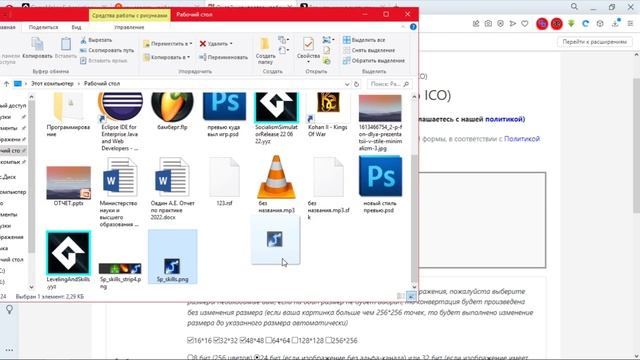The width and height of the screenshot is (640, 360).
Task: Check the 64*64 size checkbox
Action: [x=269, y=340]
